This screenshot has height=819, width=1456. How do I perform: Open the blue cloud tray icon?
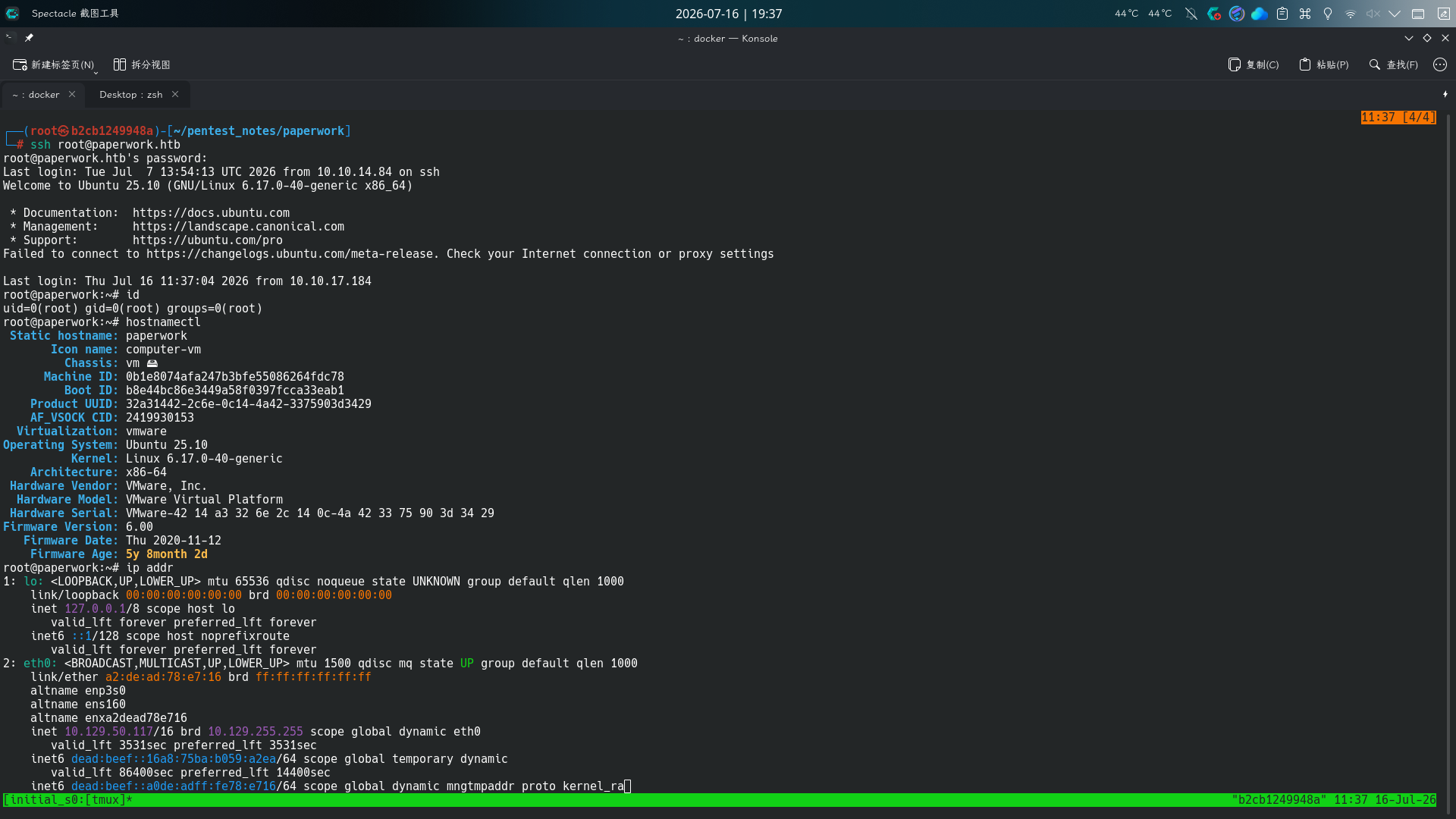[x=1260, y=14]
